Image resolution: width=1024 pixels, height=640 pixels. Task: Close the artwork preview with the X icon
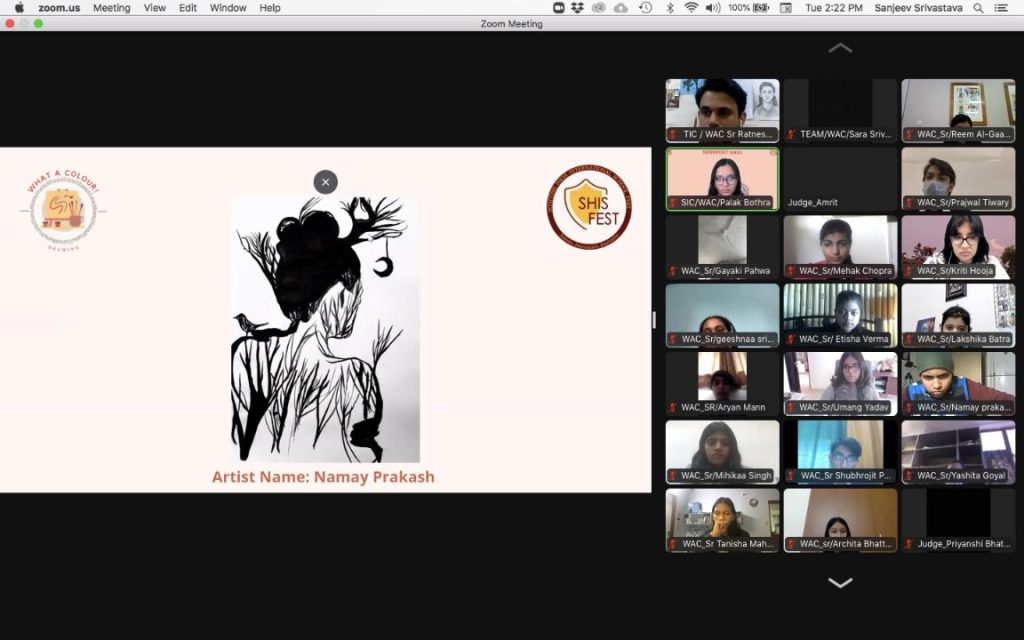tap(325, 182)
